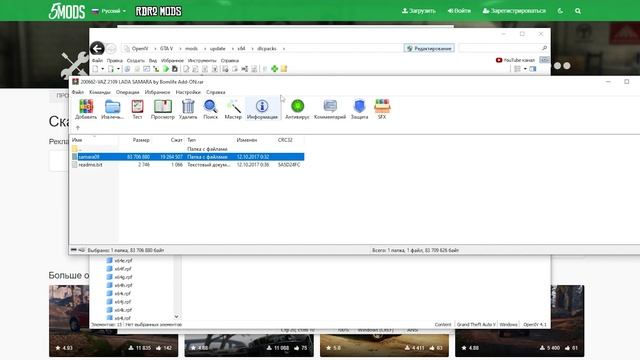Click the Загрузить upload link
Viewport: 640px width, 360px height.
pos(419,11)
